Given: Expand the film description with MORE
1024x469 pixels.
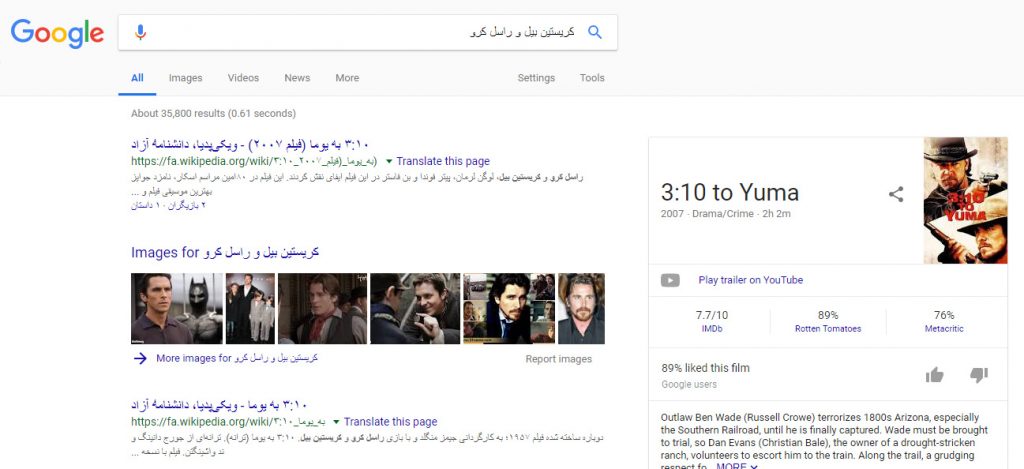Looking at the screenshot, I should click(737, 466).
